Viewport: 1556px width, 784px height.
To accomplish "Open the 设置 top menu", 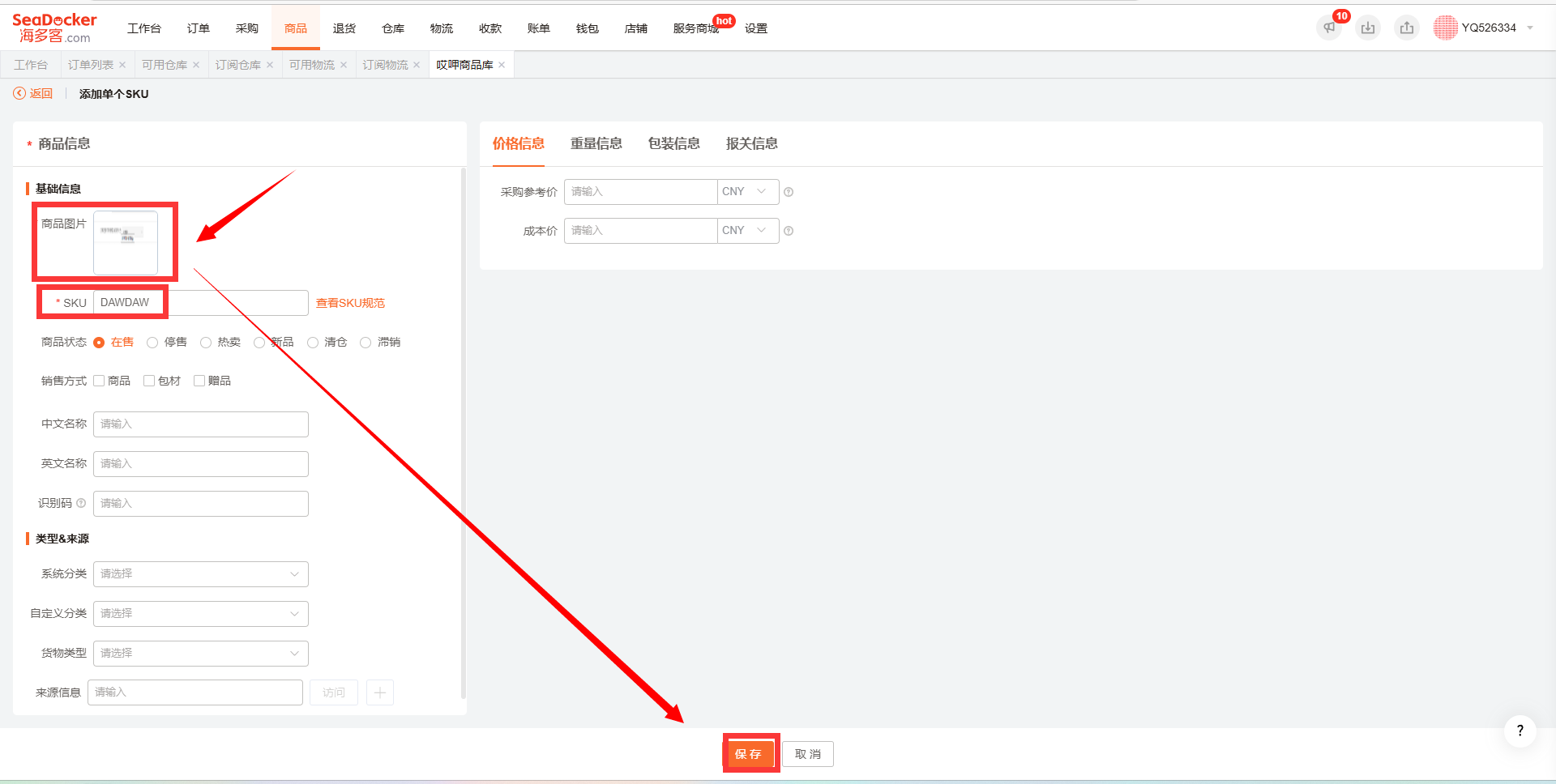I will (756, 28).
